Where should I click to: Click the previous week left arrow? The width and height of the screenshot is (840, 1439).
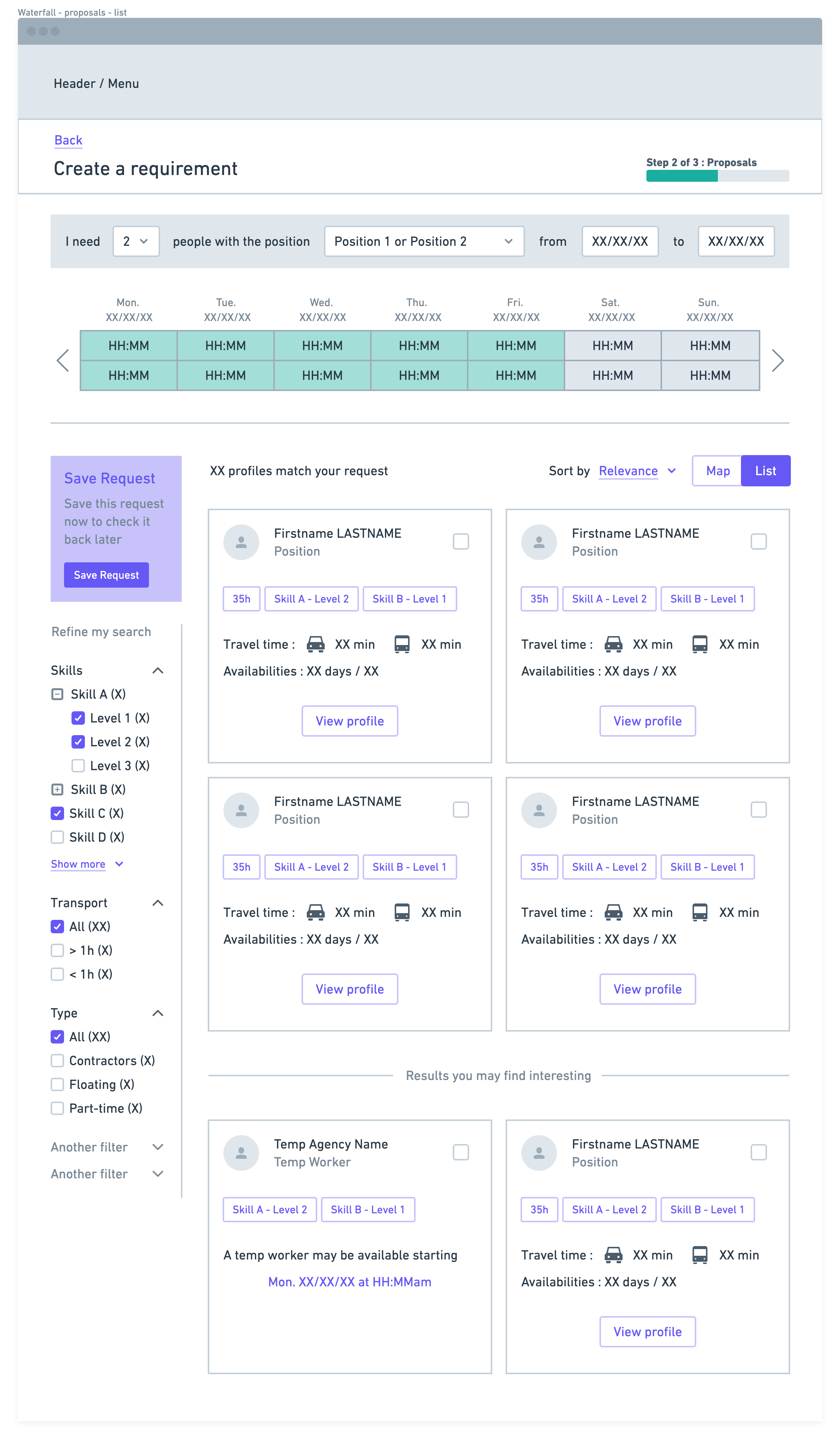tap(63, 360)
